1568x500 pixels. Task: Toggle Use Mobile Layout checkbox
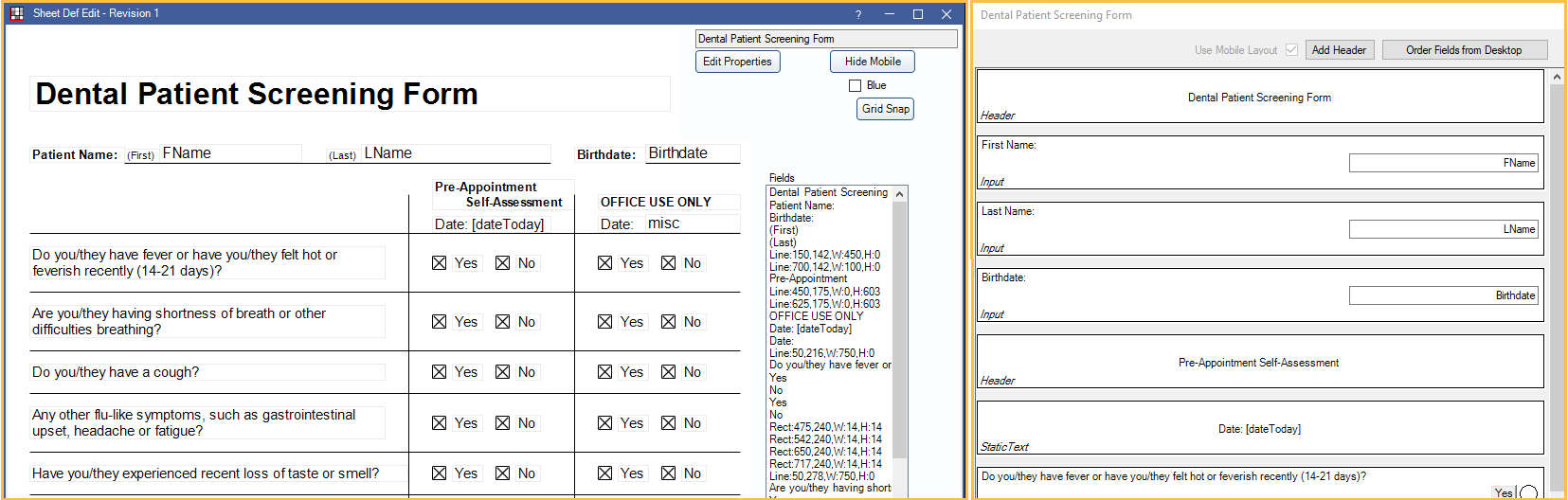pyautogui.click(x=1291, y=50)
